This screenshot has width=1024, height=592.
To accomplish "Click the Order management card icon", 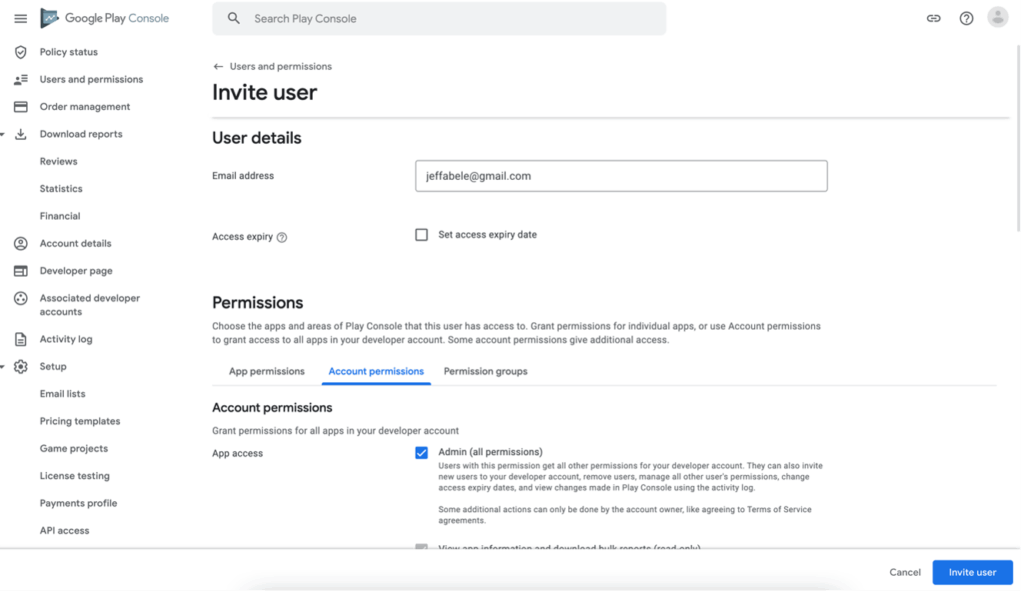I will [20, 107].
